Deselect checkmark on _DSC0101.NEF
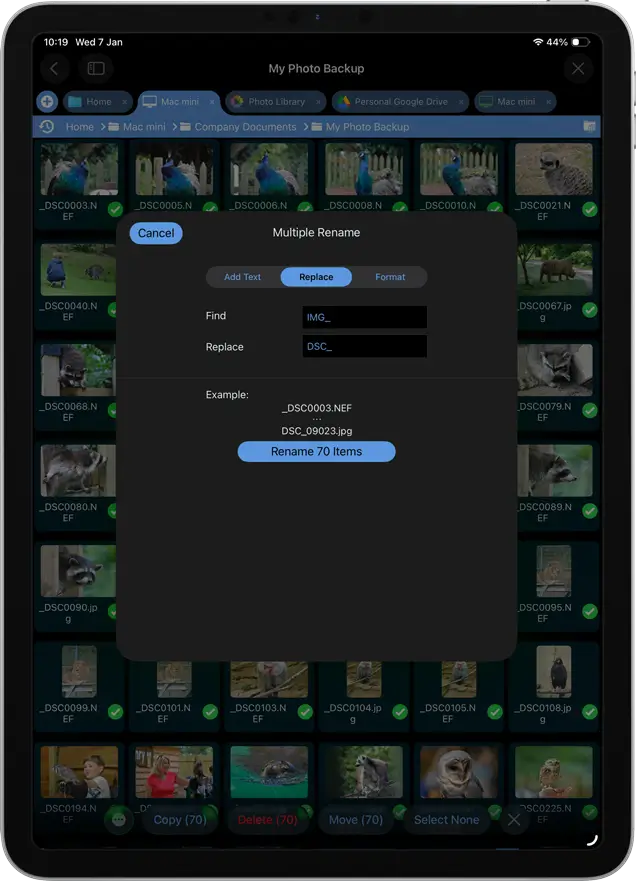This screenshot has height=881, width=636. [x=210, y=712]
